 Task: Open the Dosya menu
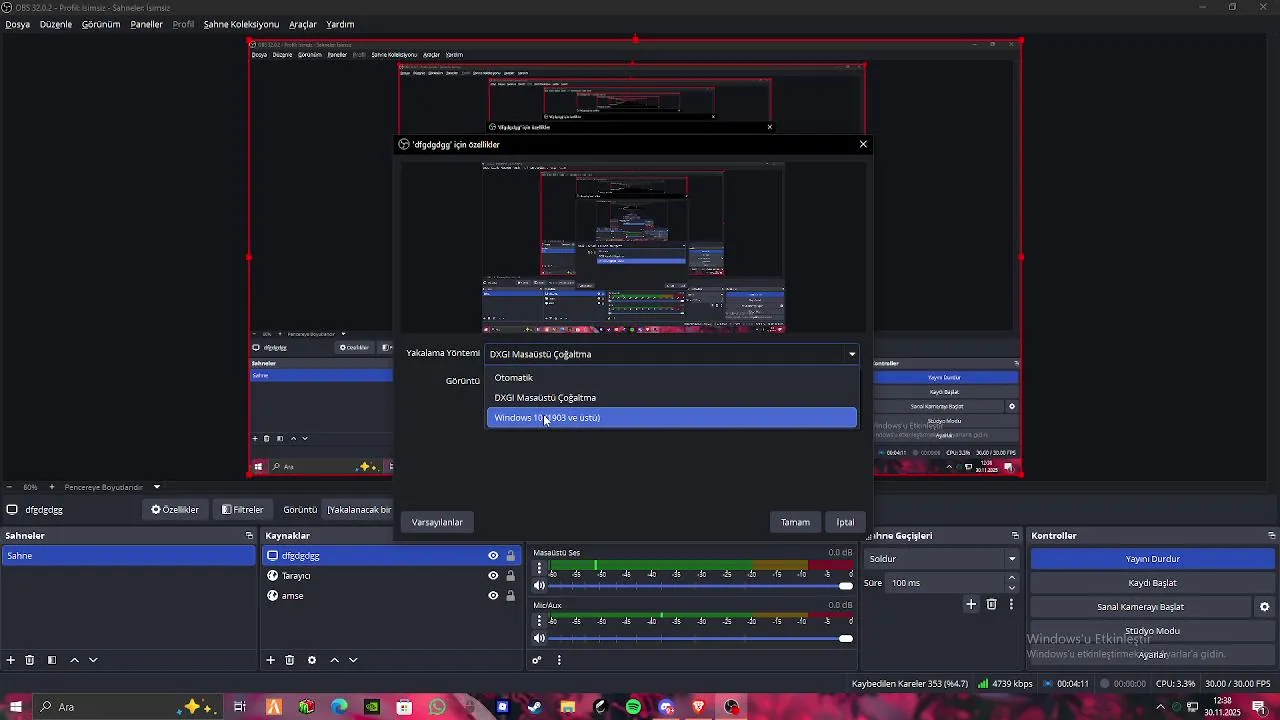(18, 24)
